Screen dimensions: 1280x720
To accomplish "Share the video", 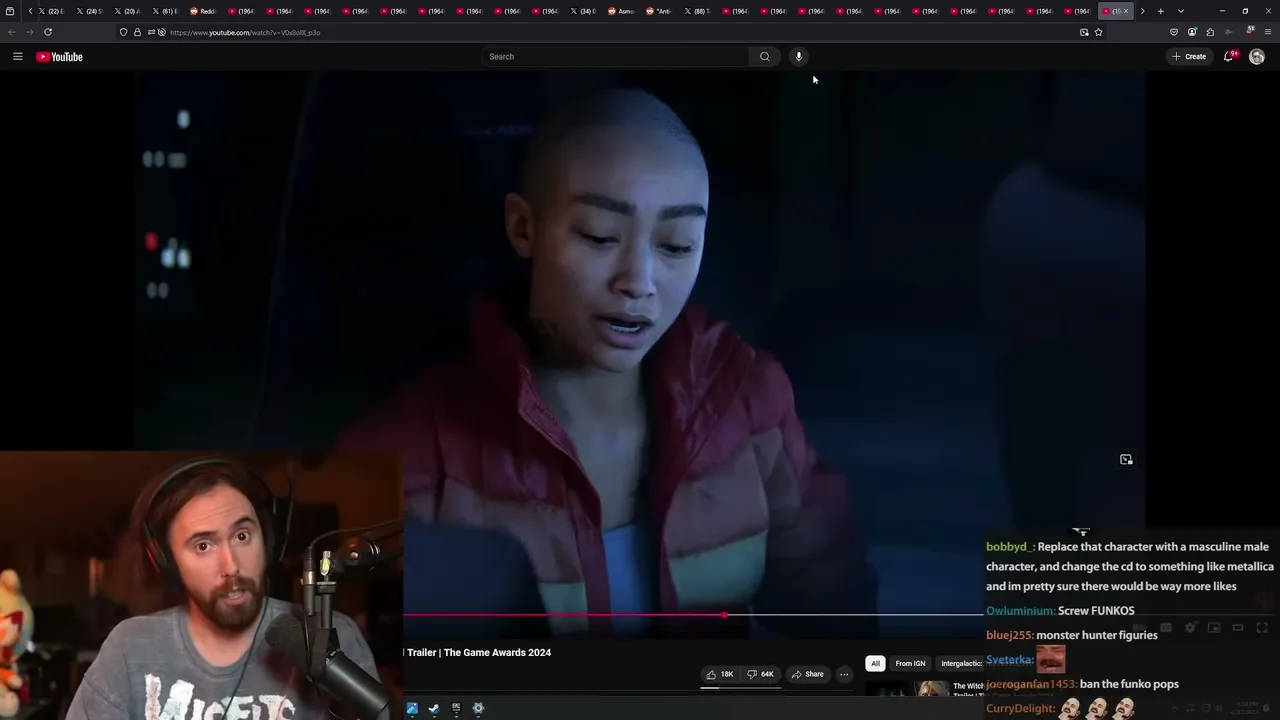I will [807, 674].
